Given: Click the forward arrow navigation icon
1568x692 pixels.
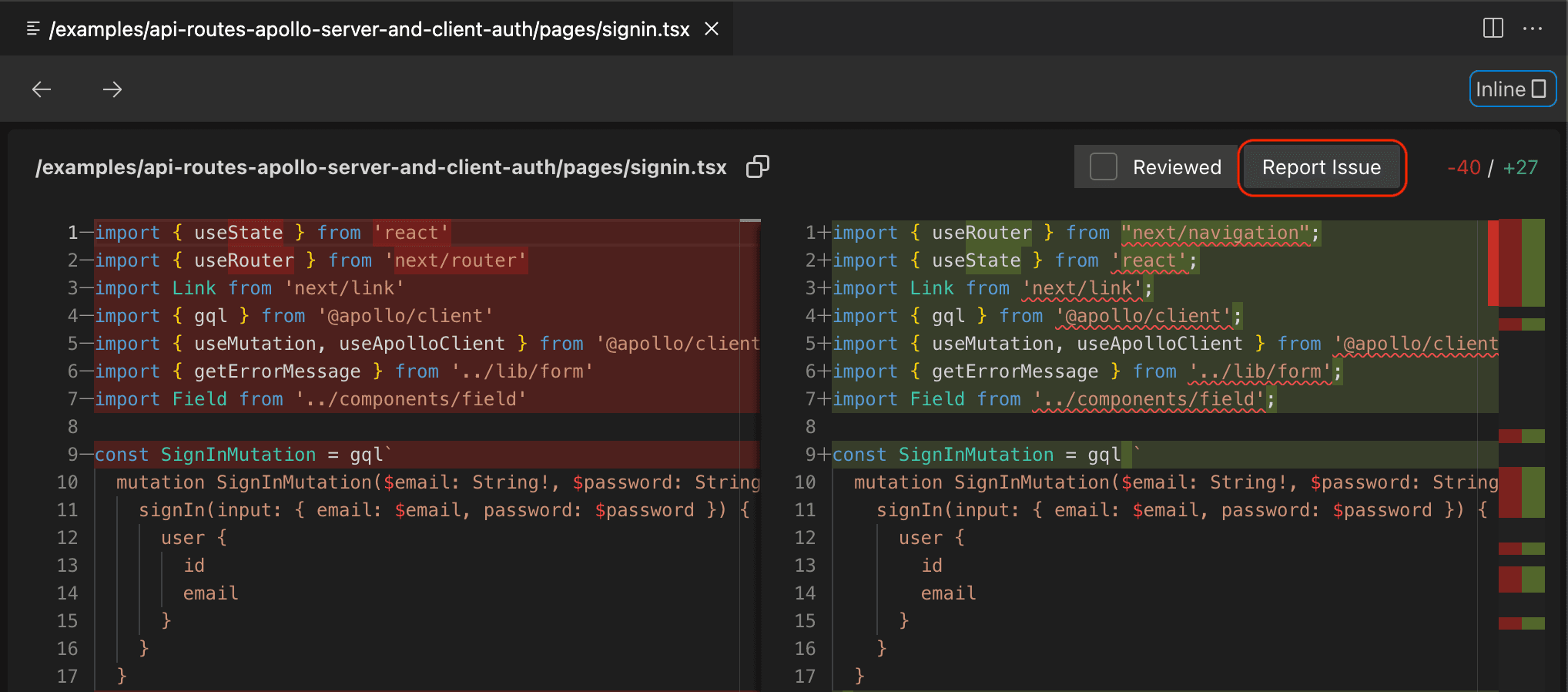Looking at the screenshot, I should pos(112,89).
